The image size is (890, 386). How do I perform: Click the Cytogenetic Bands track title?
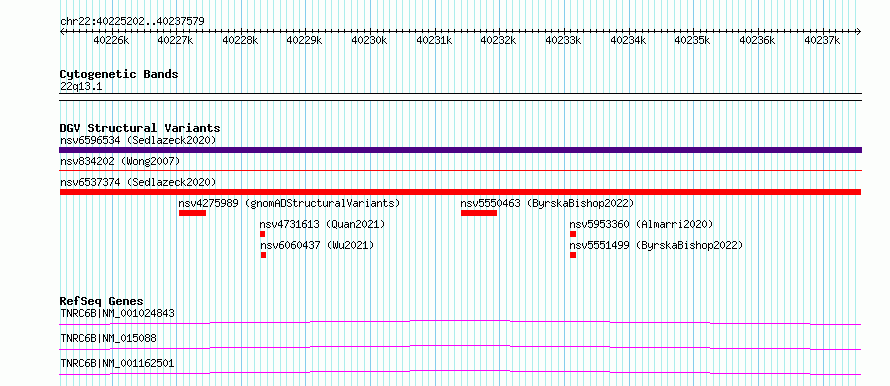[x=119, y=74]
